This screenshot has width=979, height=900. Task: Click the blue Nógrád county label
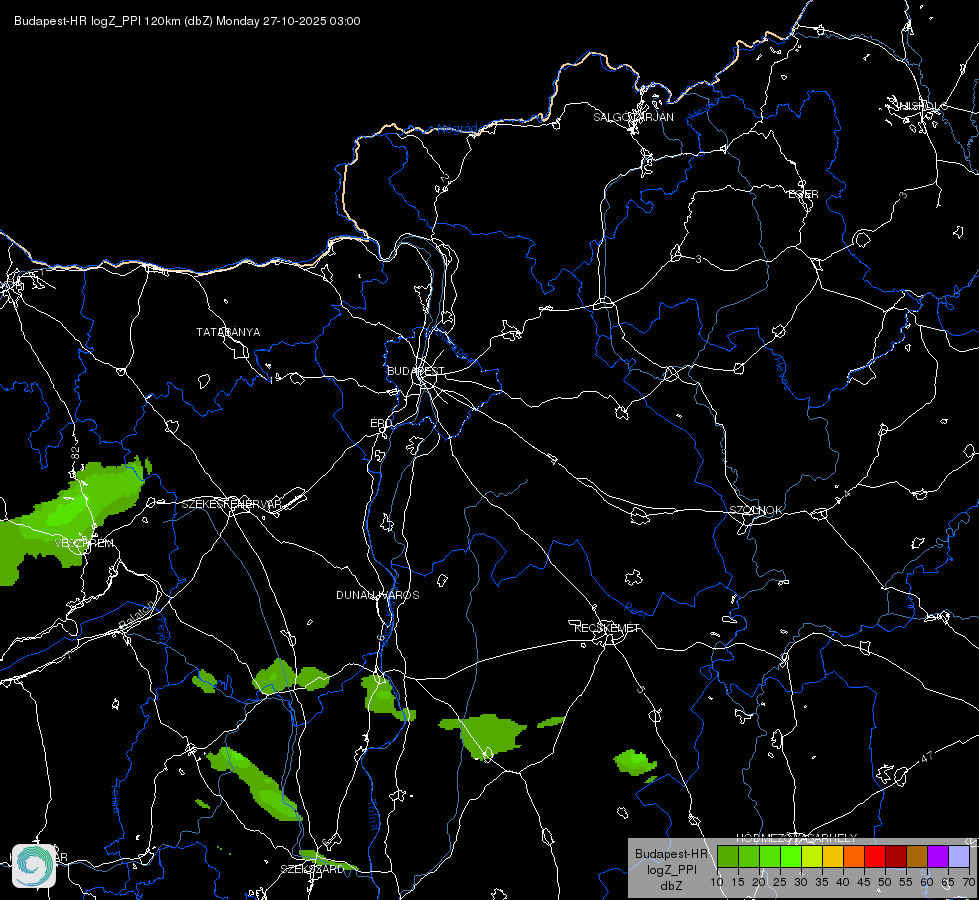coord(458,129)
